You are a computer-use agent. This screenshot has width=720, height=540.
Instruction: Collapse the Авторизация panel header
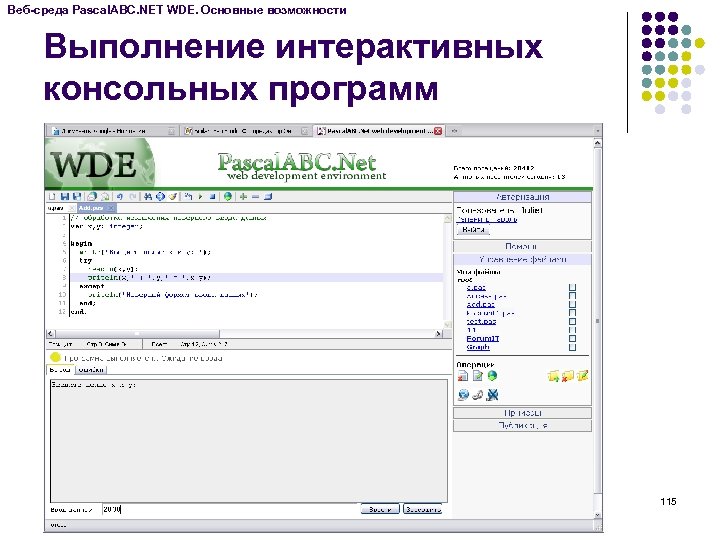[x=523, y=197]
